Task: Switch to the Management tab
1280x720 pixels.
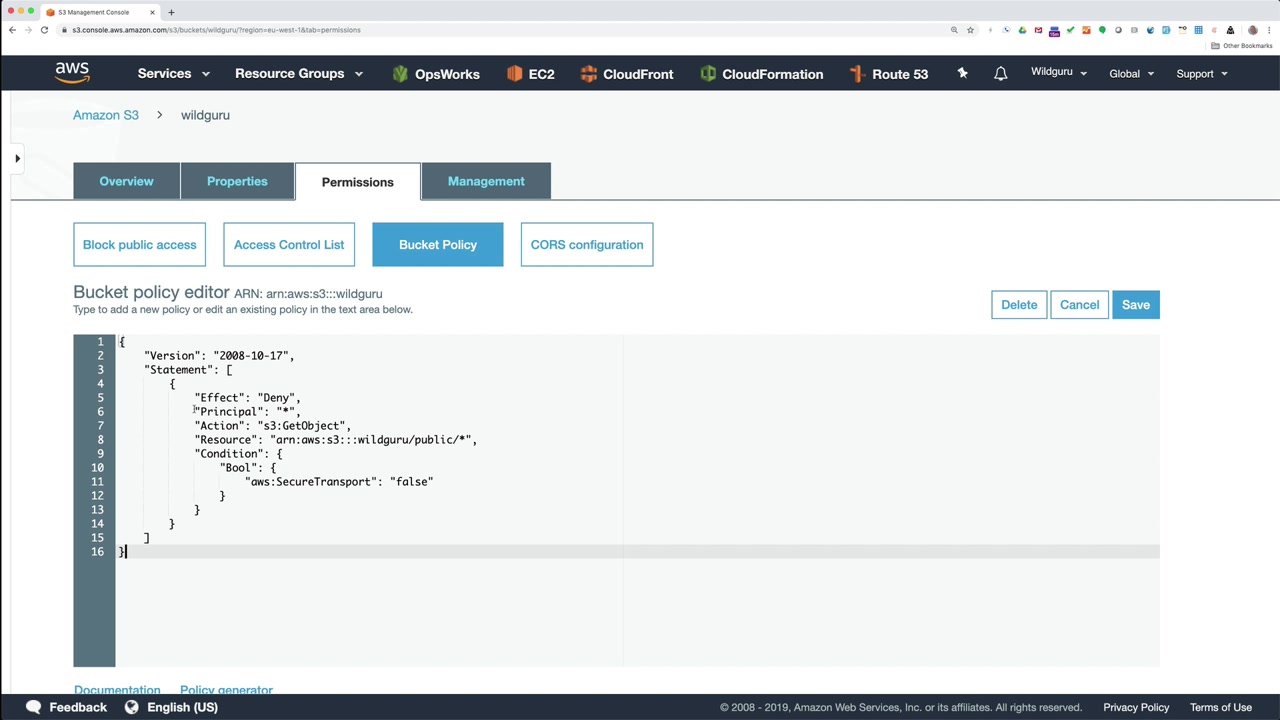Action: click(486, 181)
